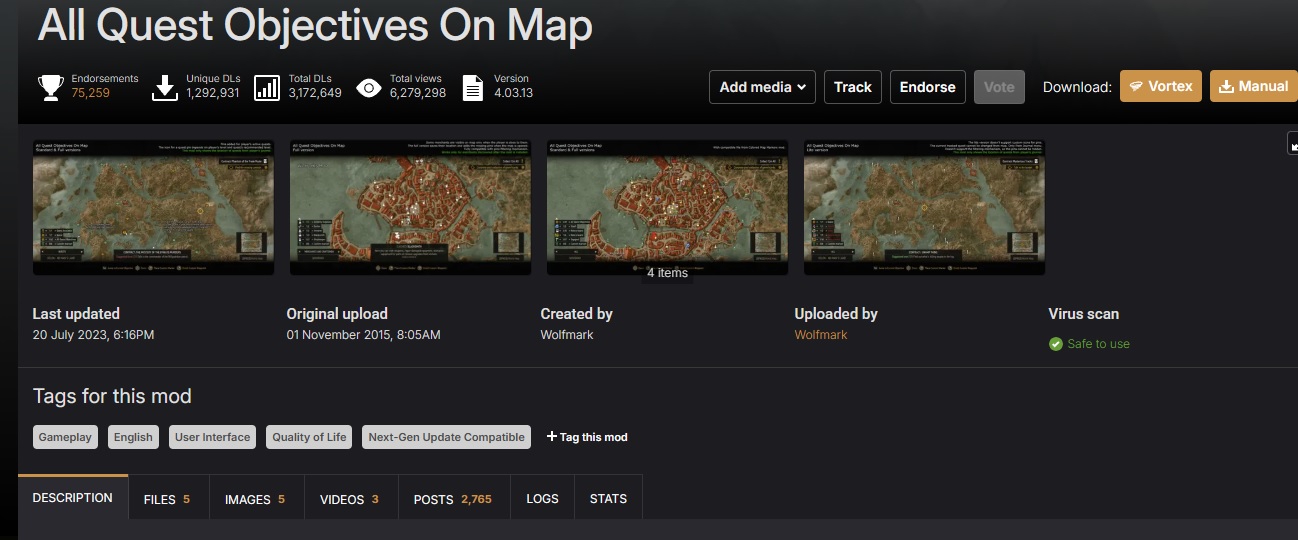Viewport: 1298px width, 540px height.
Task: Open the fourth screenshot thumbnail, Lite version
Action: (924, 207)
